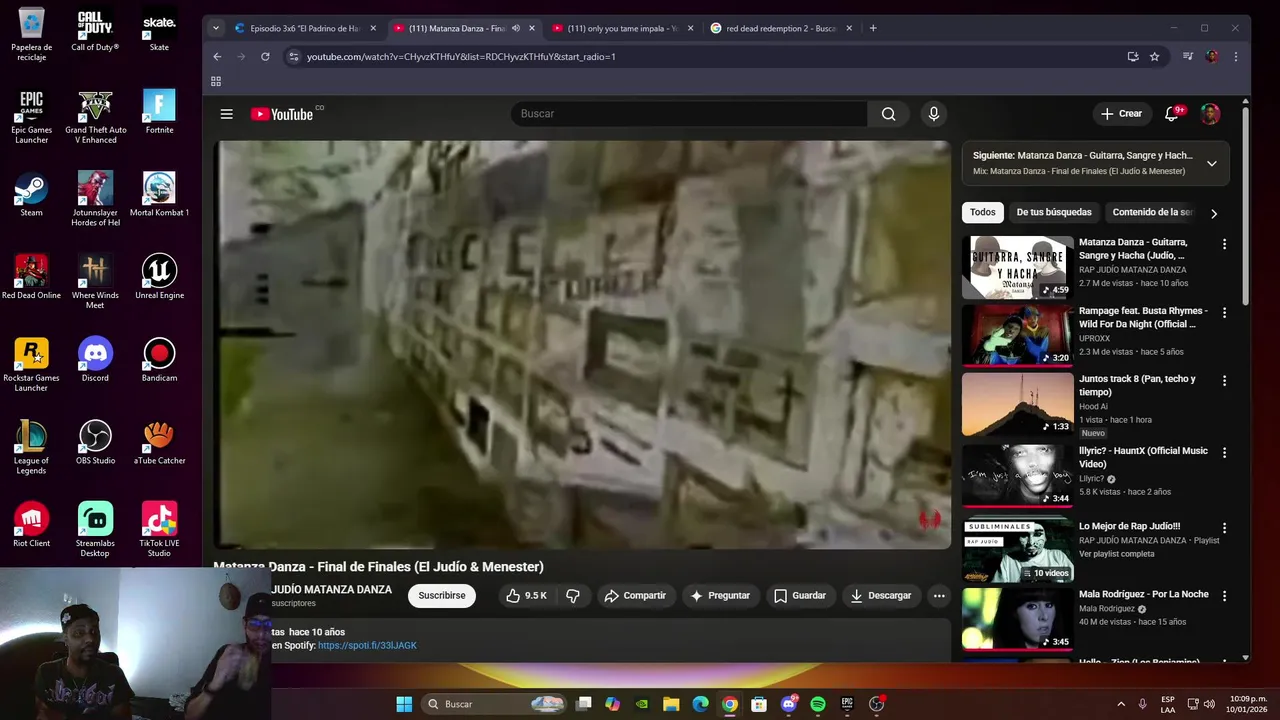
Task: Switch to Episodio 3x6 El Padrino tab
Action: coord(305,28)
